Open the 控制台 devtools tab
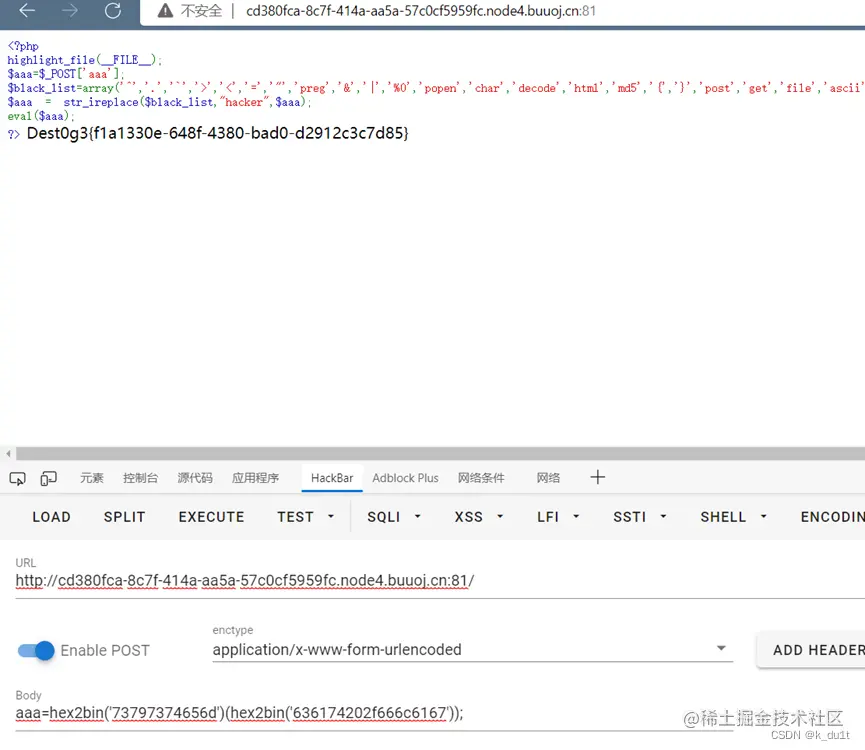This screenshot has width=865, height=750. (140, 478)
